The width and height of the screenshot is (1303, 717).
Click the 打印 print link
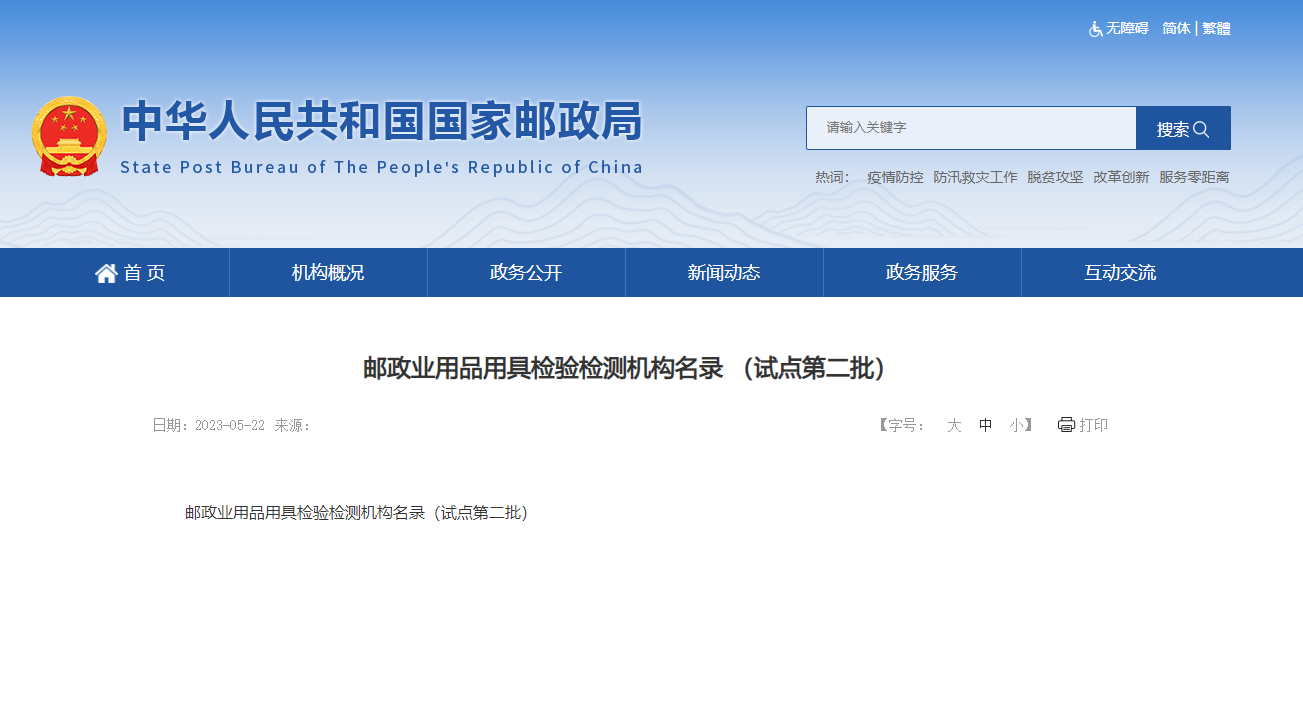point(1093,425)
